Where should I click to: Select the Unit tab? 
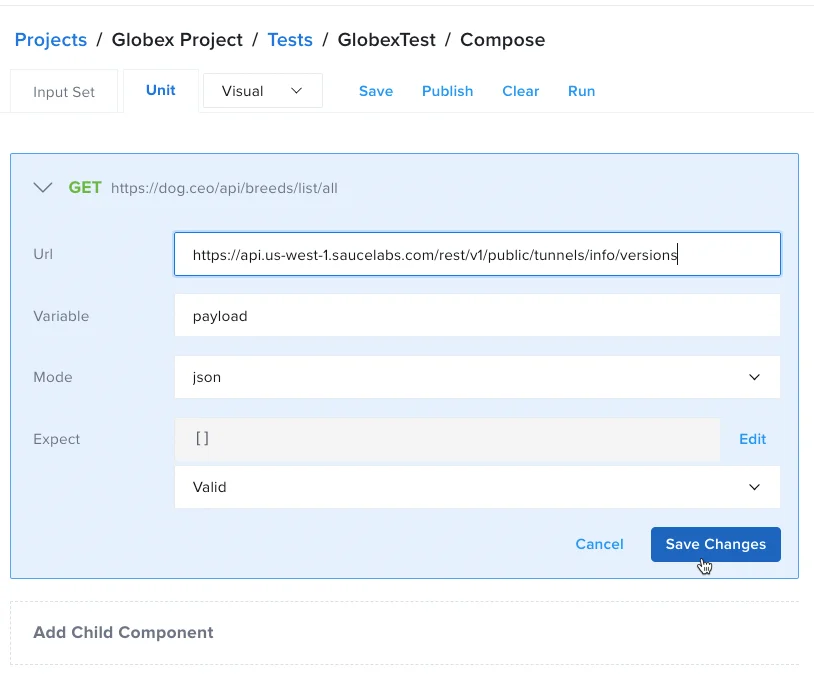click(160, 89)
